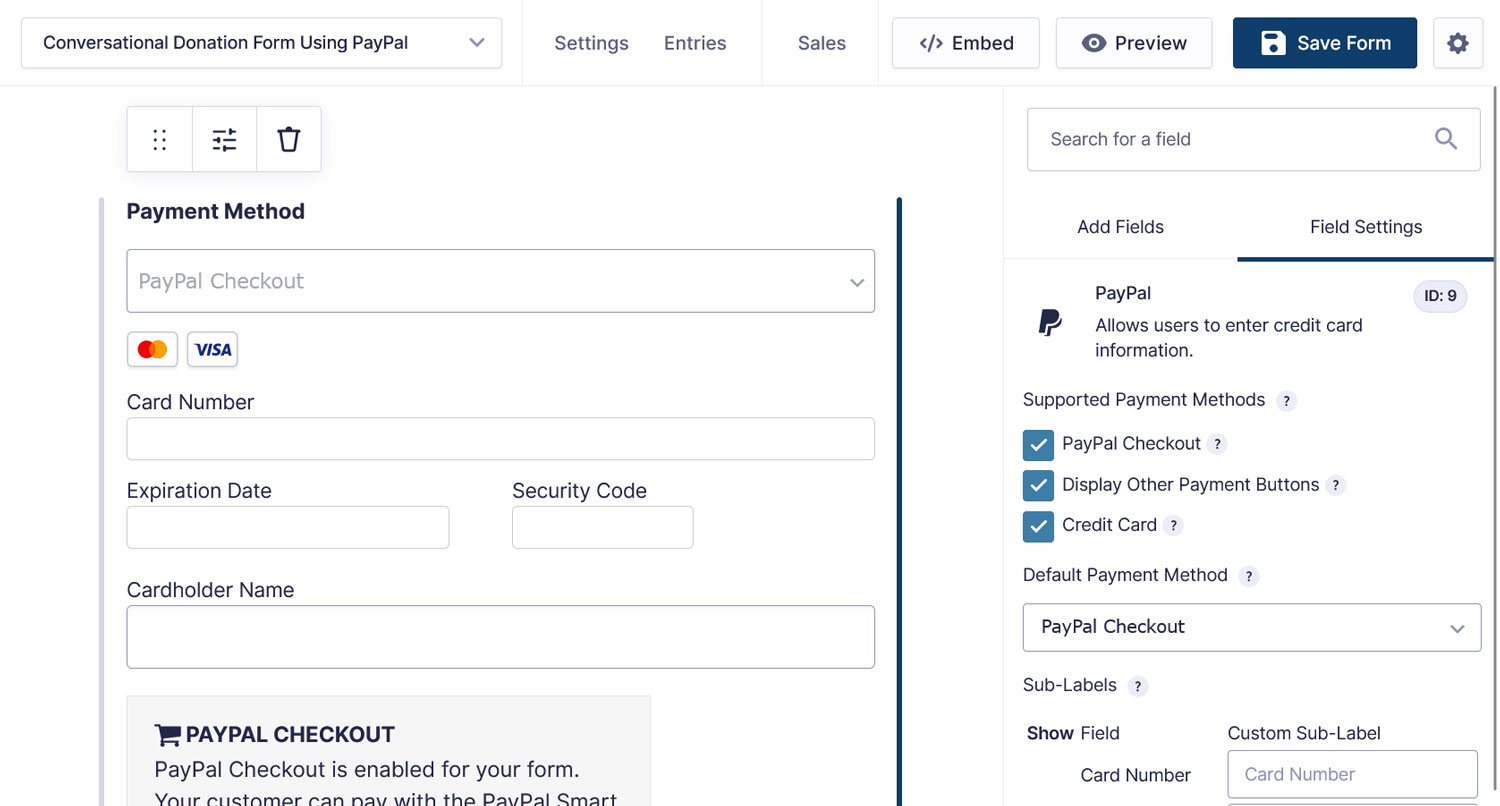Click the Payment Method field label
Viewport: 1500px width, 806px height.
point(216,212)
